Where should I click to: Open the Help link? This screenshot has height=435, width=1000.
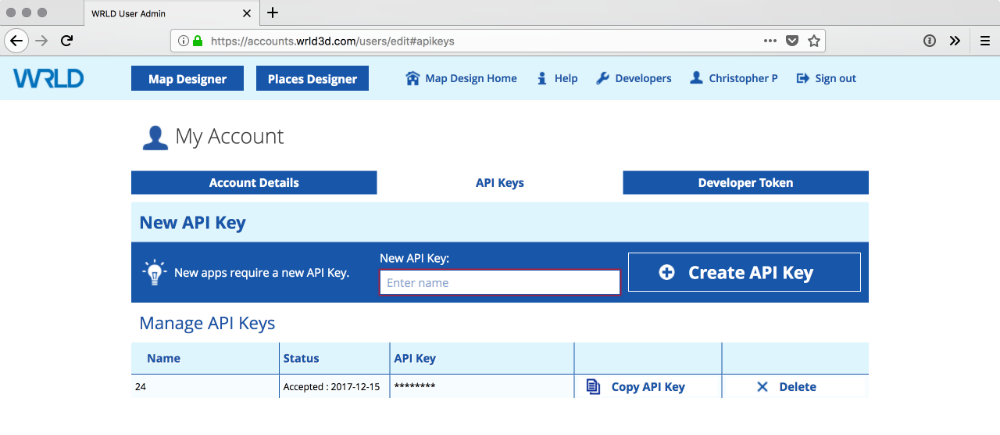pos(566,78)
